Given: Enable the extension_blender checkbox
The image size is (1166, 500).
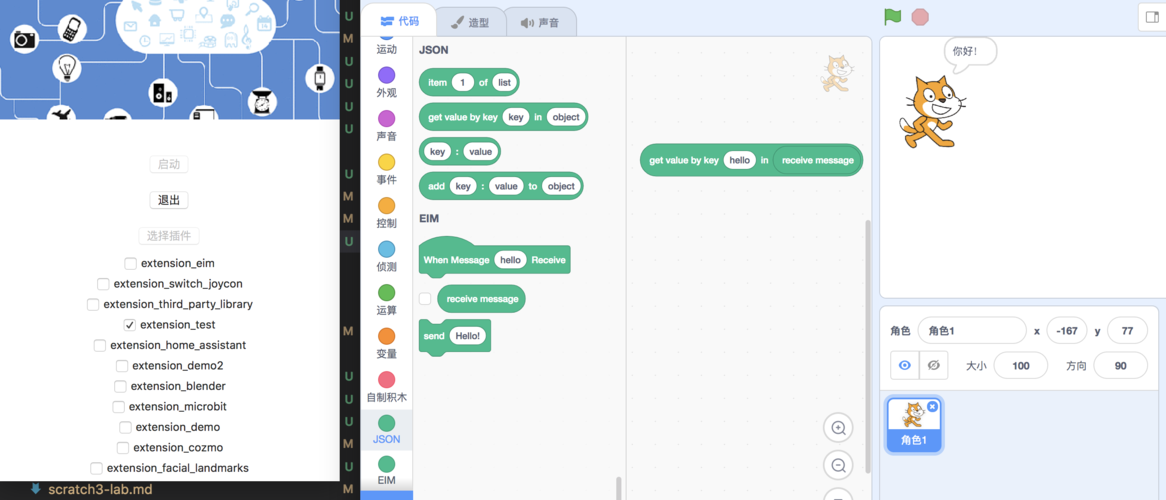Looking at the screenshot, I should 120,386.
